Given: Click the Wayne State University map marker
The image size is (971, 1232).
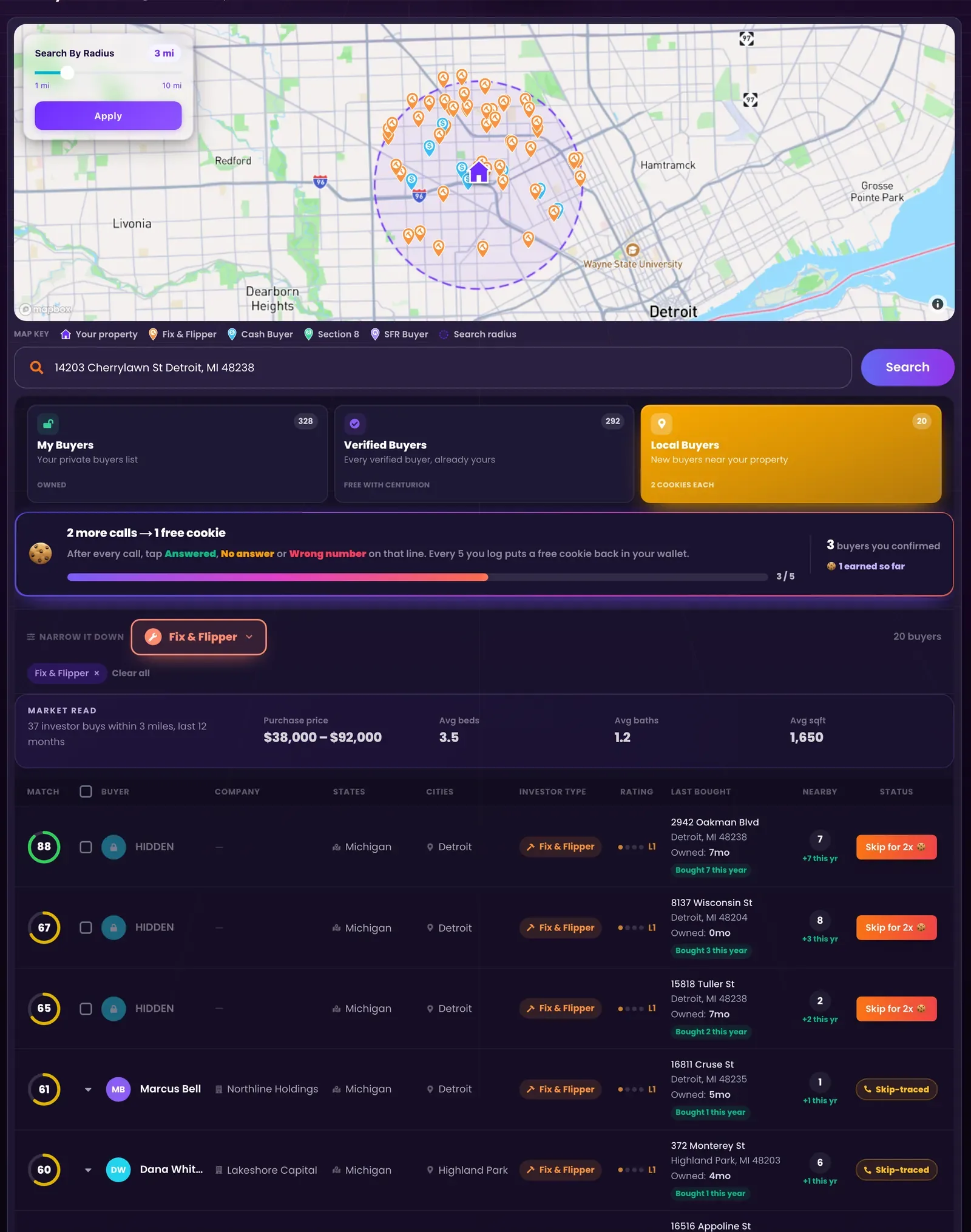Looking at the screenshot, I should (632, 250).
